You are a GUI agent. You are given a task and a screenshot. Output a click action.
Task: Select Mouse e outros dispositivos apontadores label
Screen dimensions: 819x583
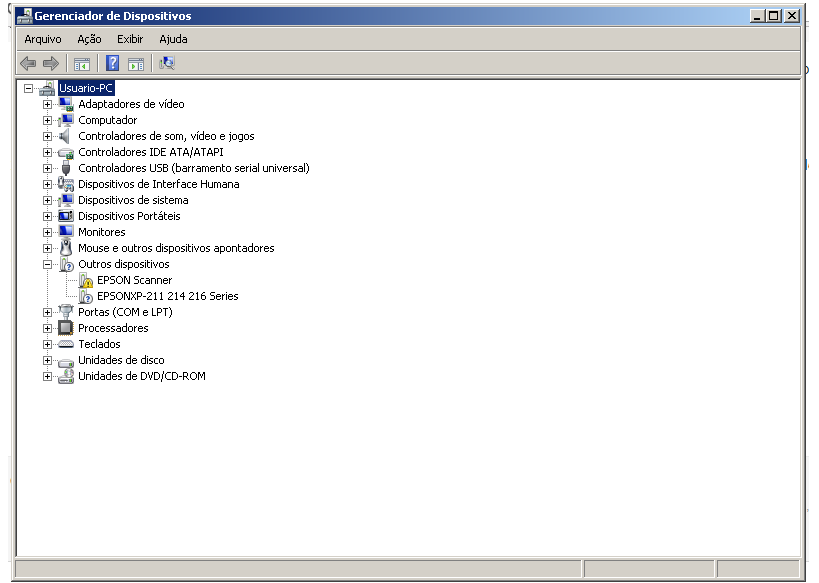pos(176,248)
